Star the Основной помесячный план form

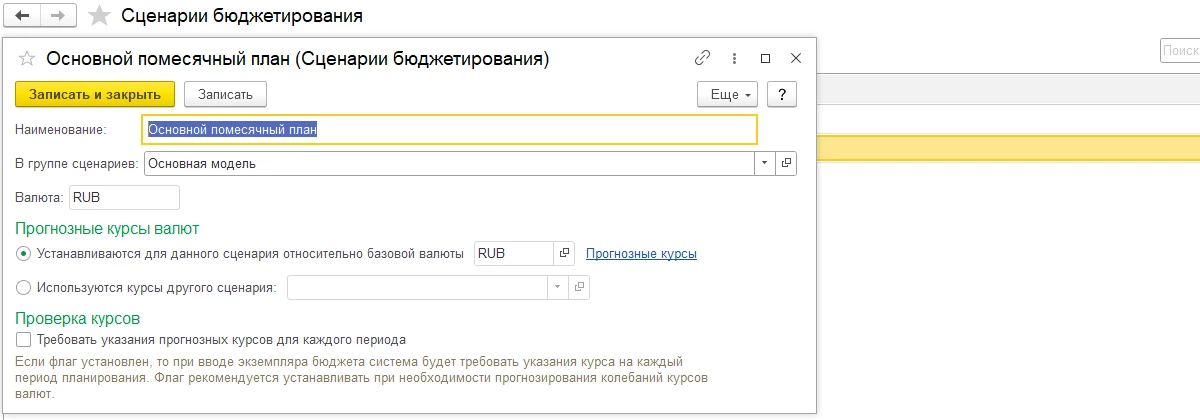click(x=27, y=59)
